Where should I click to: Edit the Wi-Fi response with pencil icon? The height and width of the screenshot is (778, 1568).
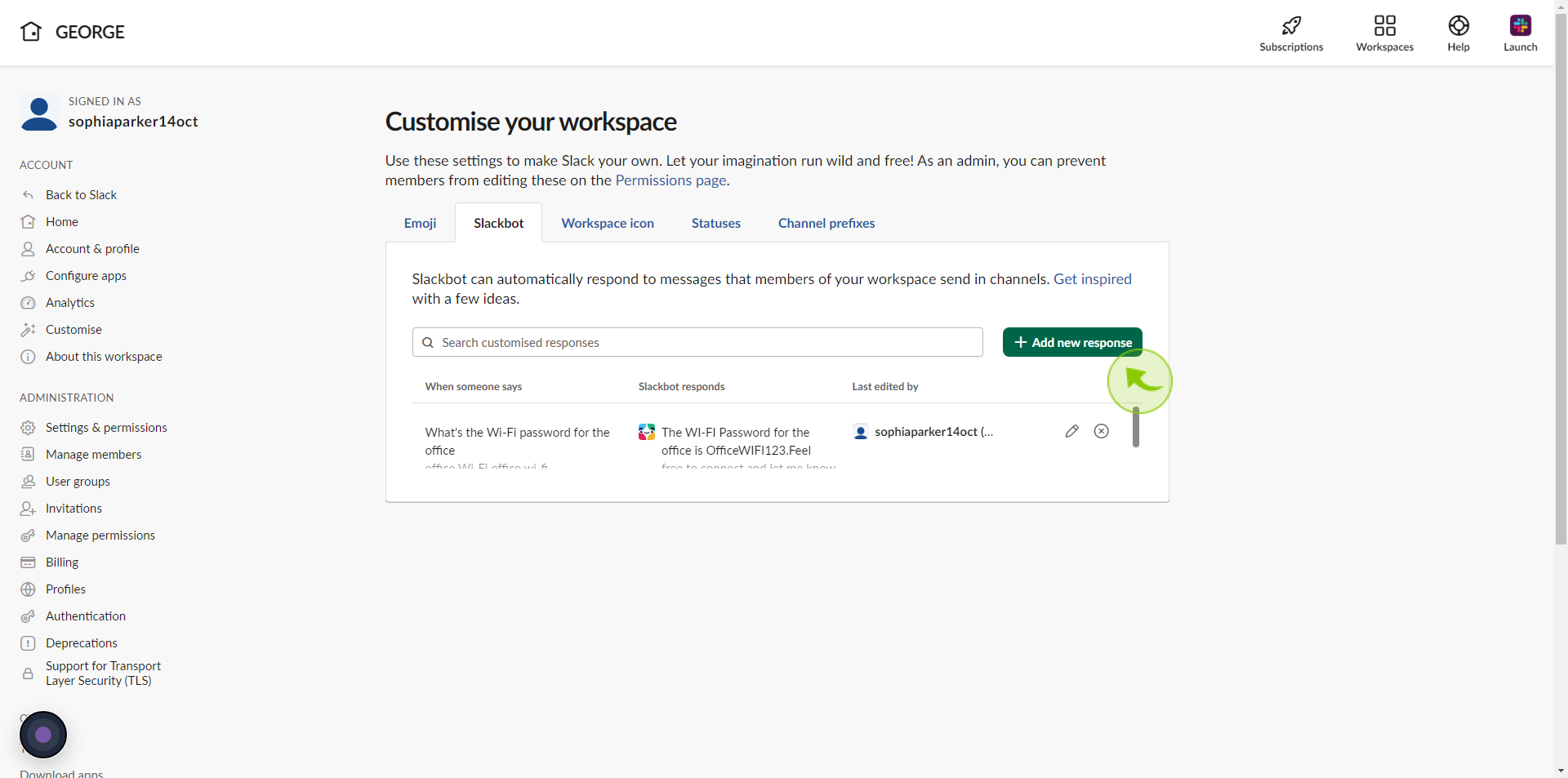(x=1072, y=431)
